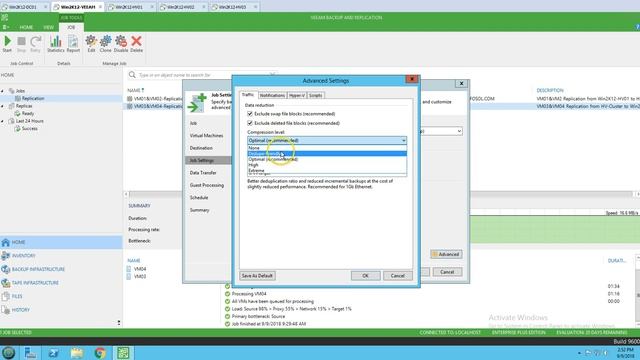Switch to the Notifications tab

tap(272, 95)
